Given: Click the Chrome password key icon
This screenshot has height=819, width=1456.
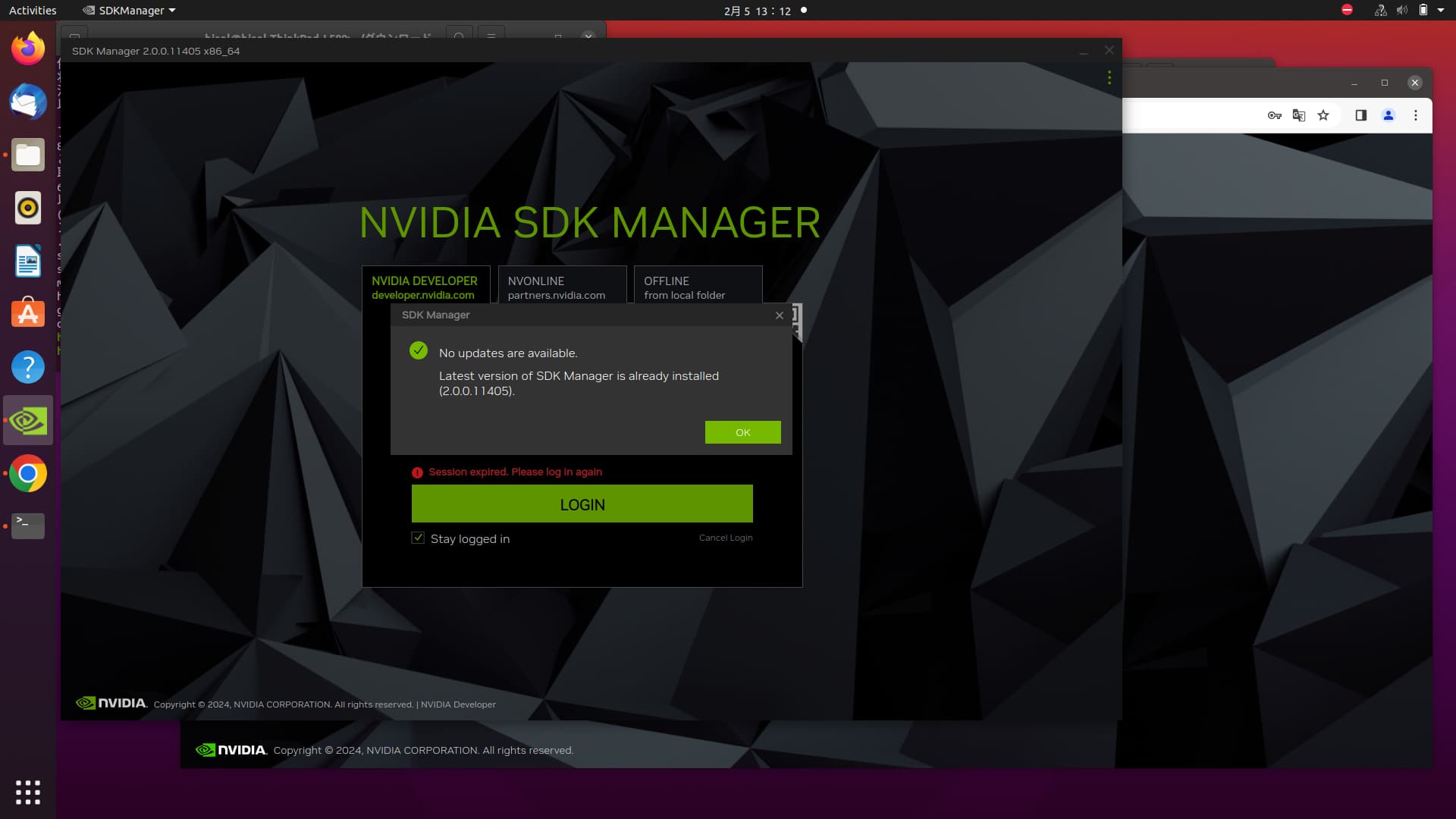Looking at the screenshot, I should point(1274,115).
